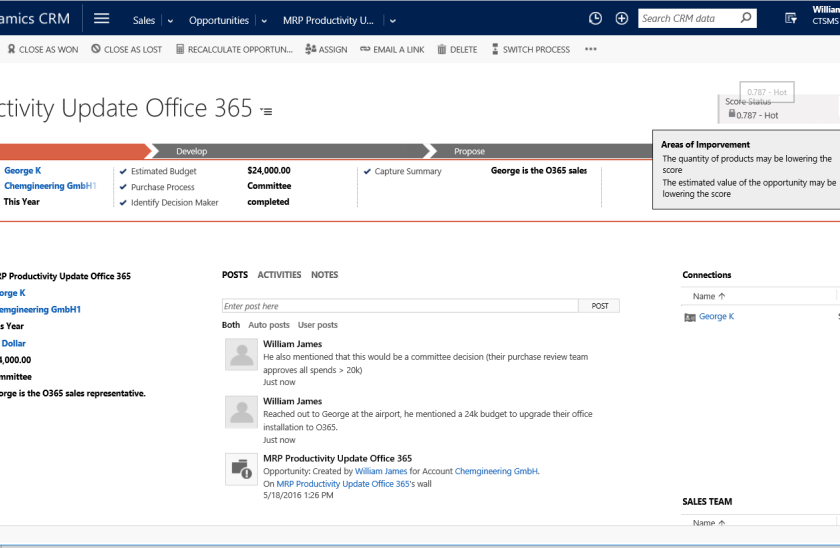The image size is (840, 548).
Task: Open George K link in process bar
Action: [22, 170]
